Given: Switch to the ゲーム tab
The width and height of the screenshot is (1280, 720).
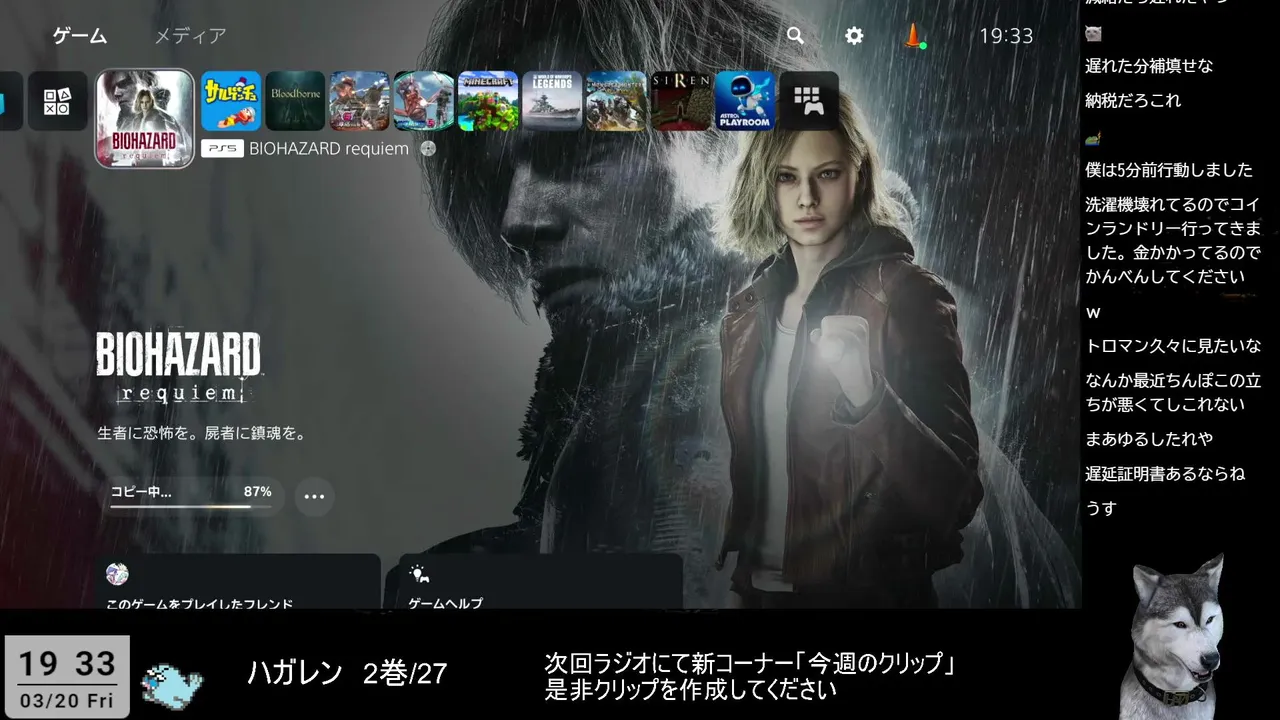Looking at the screenshot, I should pos(80,36).
